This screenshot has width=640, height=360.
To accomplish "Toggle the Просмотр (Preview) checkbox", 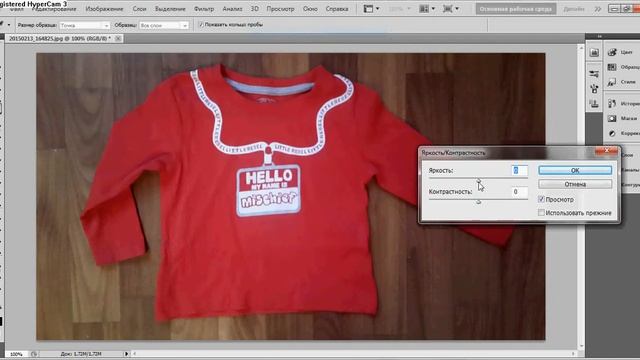I will pos(541,199).
